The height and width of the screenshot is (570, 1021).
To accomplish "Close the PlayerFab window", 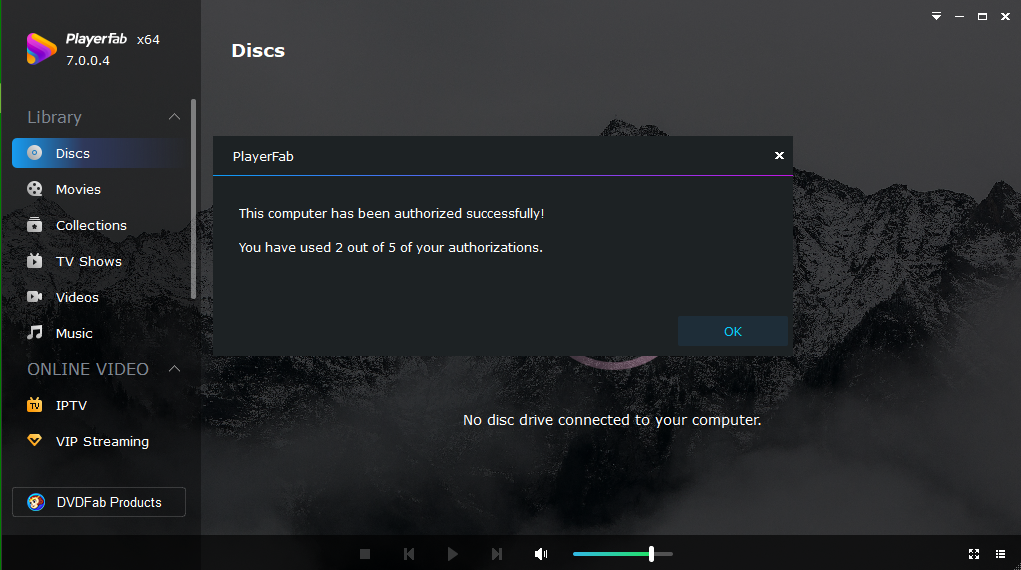I will tap(1005, 16).
